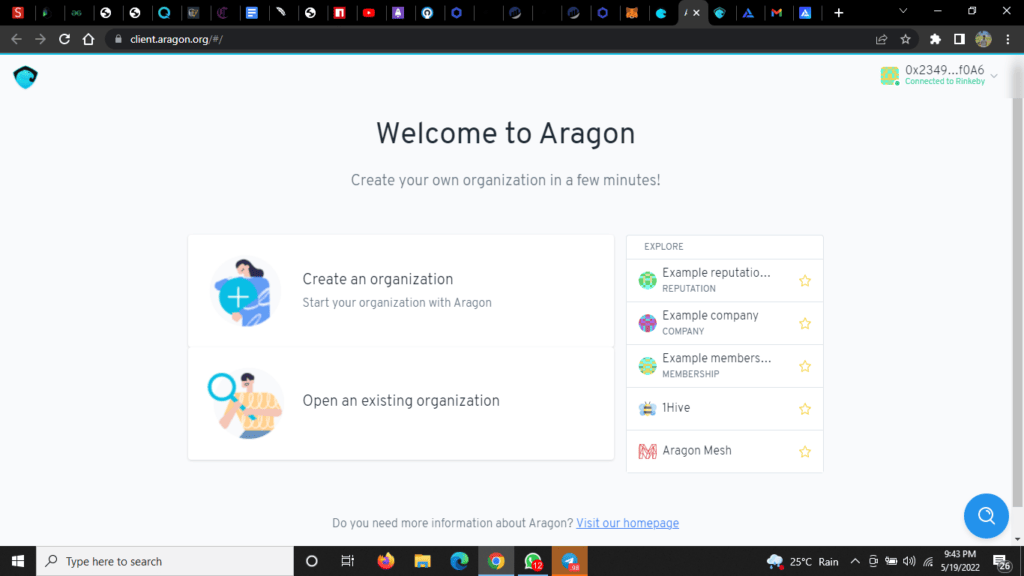Close the active browser tab
1024x576 pixels.
tap(696, 12)
